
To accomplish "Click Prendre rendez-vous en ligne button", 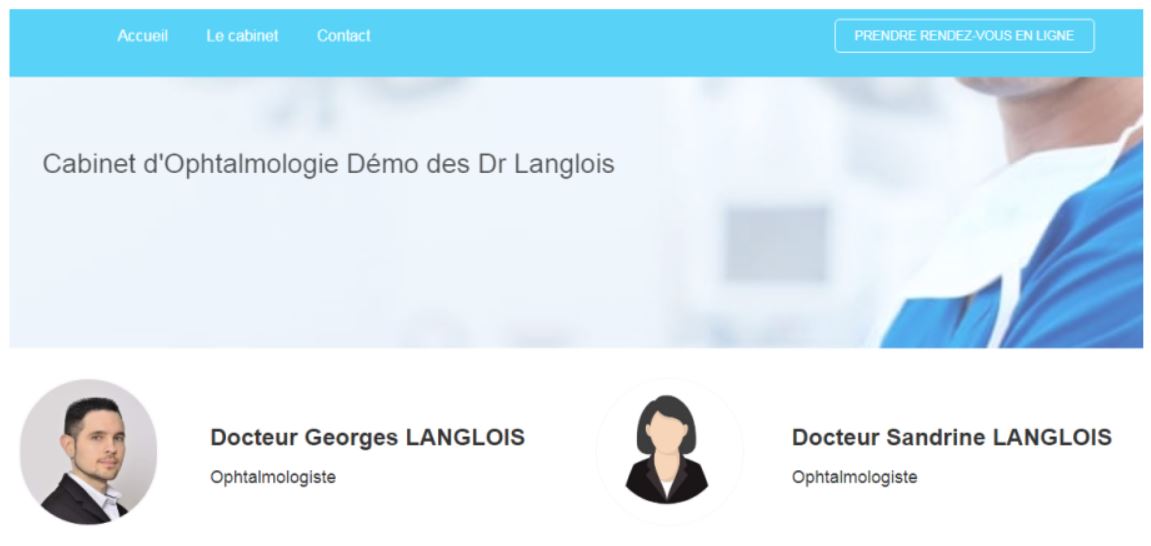I will tap(964, 35).
